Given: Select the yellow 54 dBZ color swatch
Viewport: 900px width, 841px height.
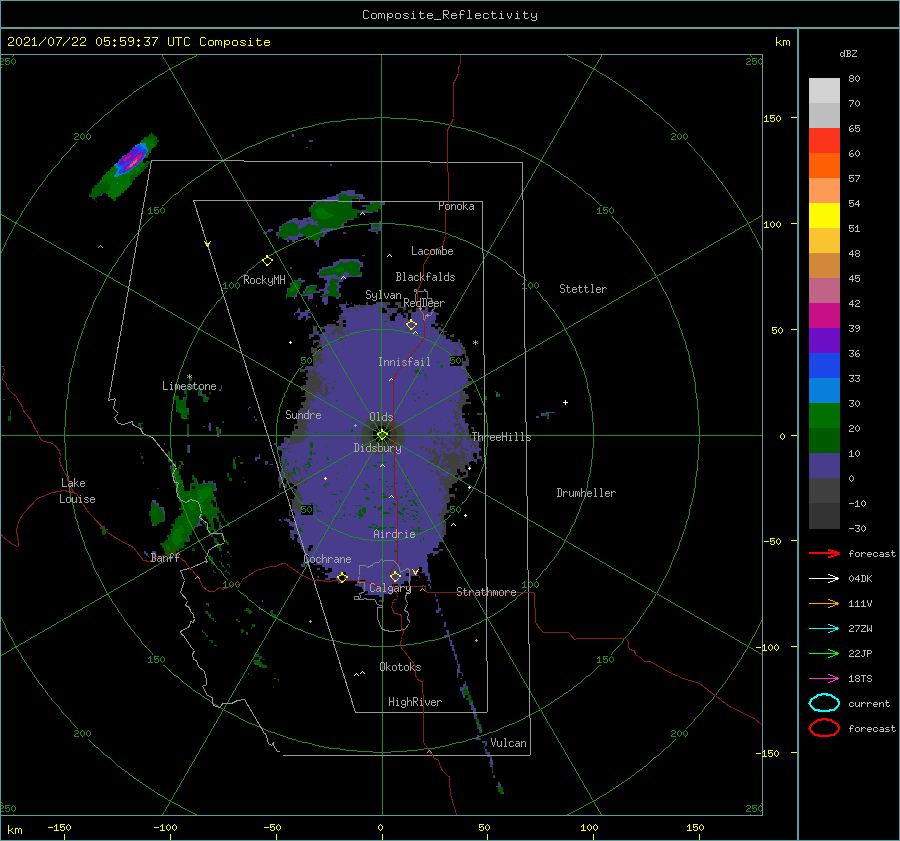Looking at the screenshot, I should tap(824, 215).
